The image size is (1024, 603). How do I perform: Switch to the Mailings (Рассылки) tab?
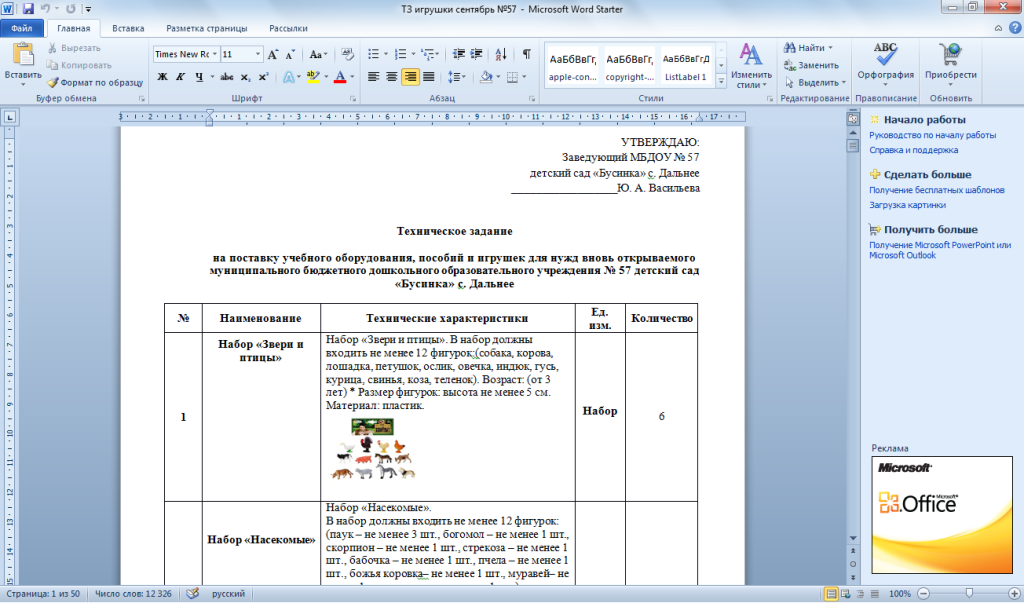point(288,28)
